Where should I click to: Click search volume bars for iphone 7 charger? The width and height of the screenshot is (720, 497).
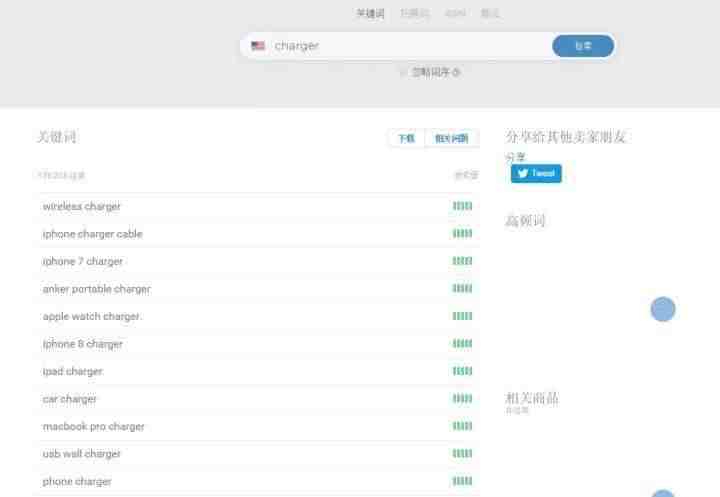462,261
